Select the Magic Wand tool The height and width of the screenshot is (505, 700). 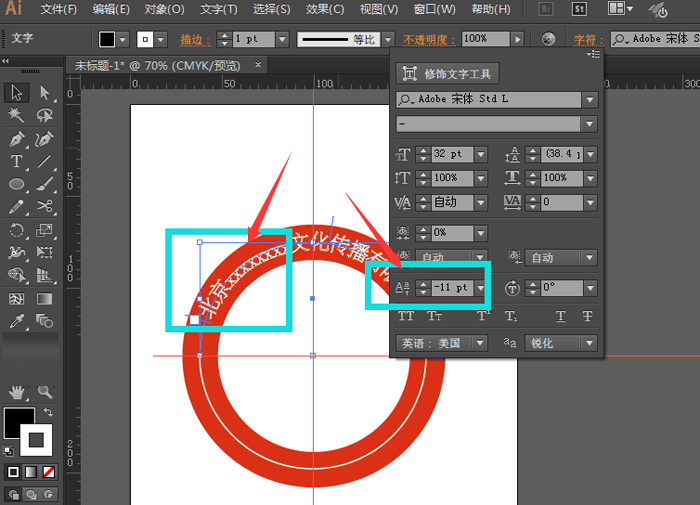coord(17,116)
